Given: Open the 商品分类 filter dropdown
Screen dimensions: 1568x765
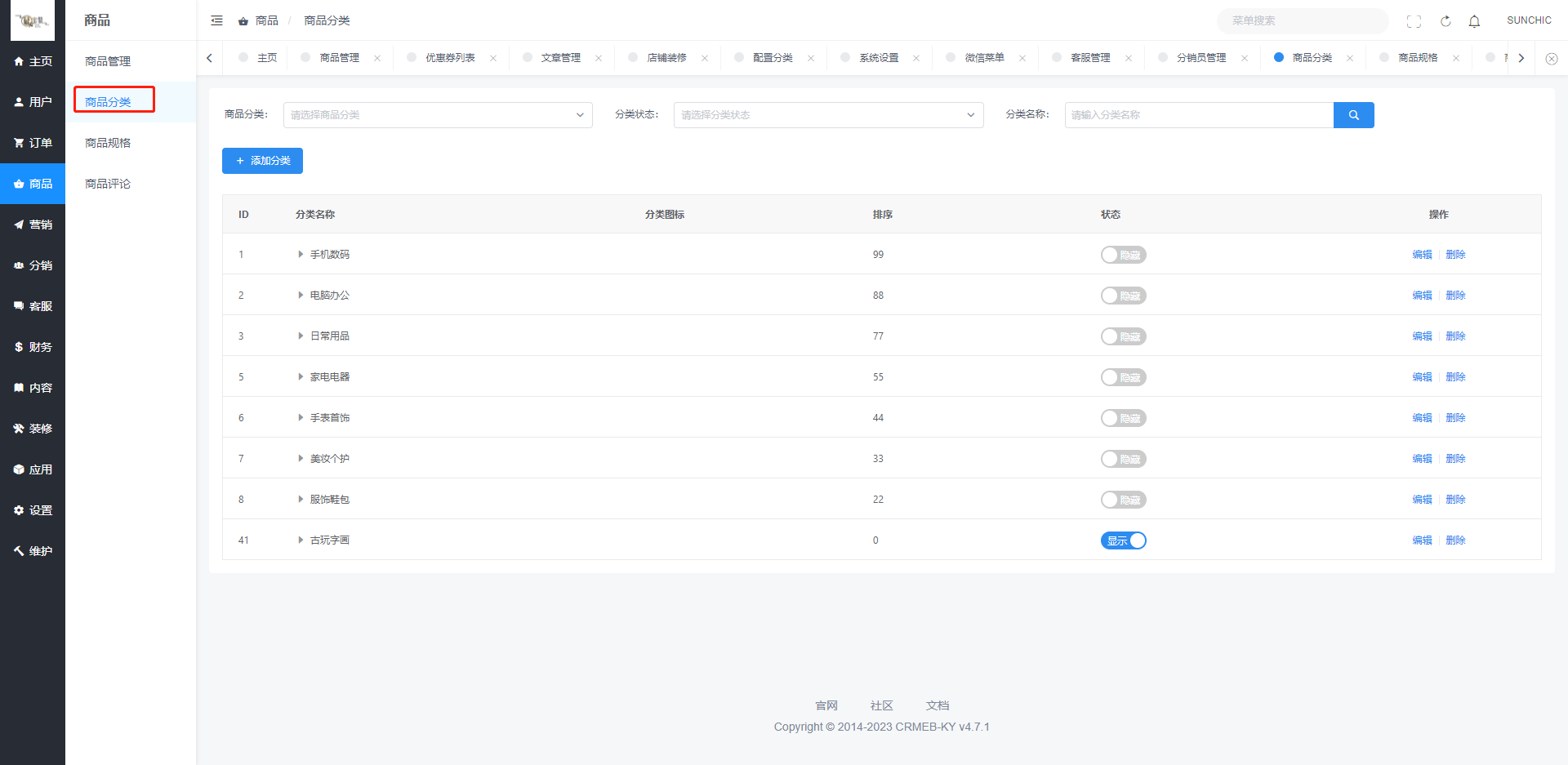Looking at the screenshot, I should pyautogui.click(x=438, y=115).
